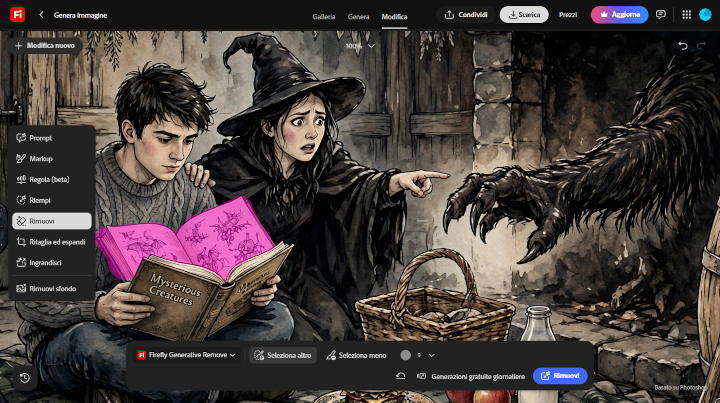Open the feedback chat icon
The image size is (720, 403).
(661, 15)
